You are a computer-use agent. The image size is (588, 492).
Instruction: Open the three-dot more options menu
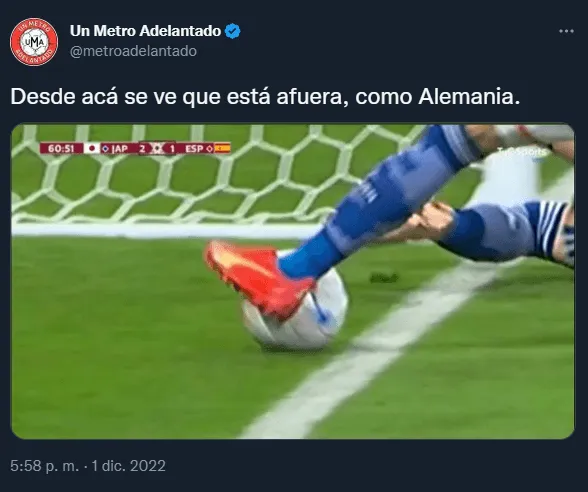coord(566,31)
